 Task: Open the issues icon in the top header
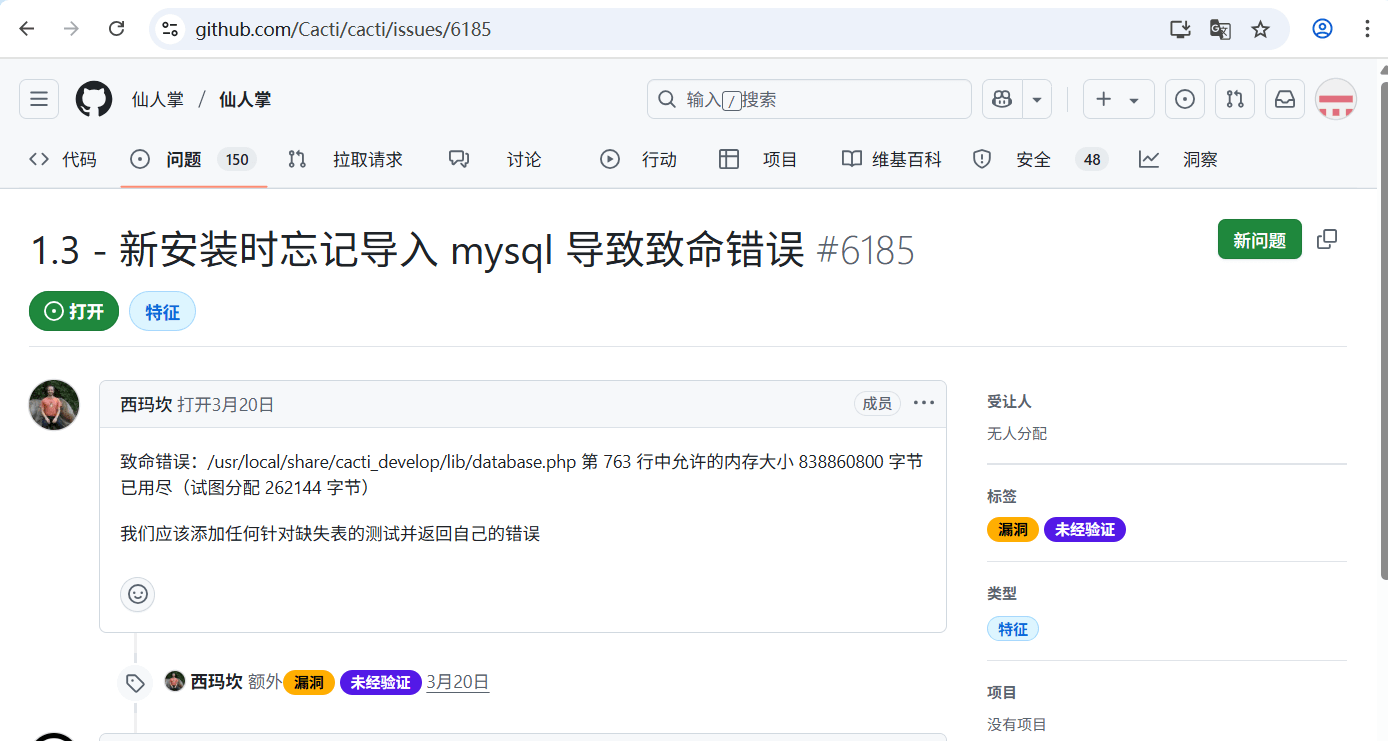(x=1185, y=99)
